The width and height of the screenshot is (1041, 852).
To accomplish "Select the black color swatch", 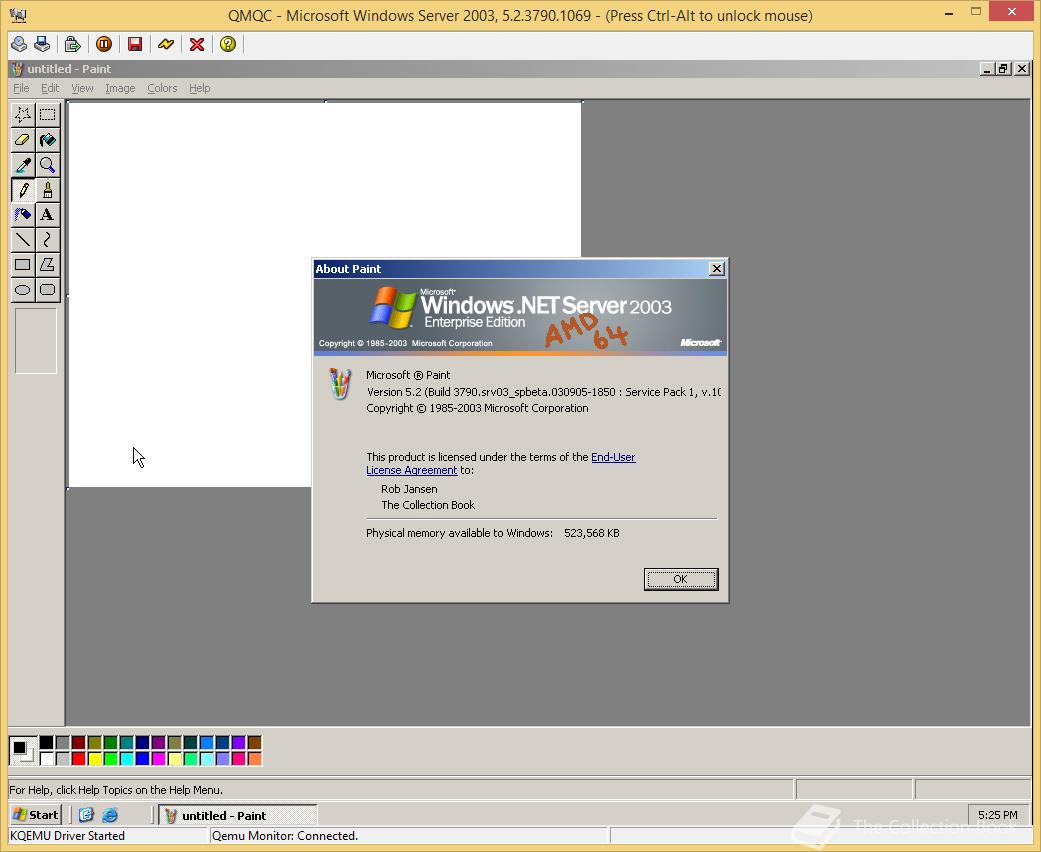I will coord(46,742).
